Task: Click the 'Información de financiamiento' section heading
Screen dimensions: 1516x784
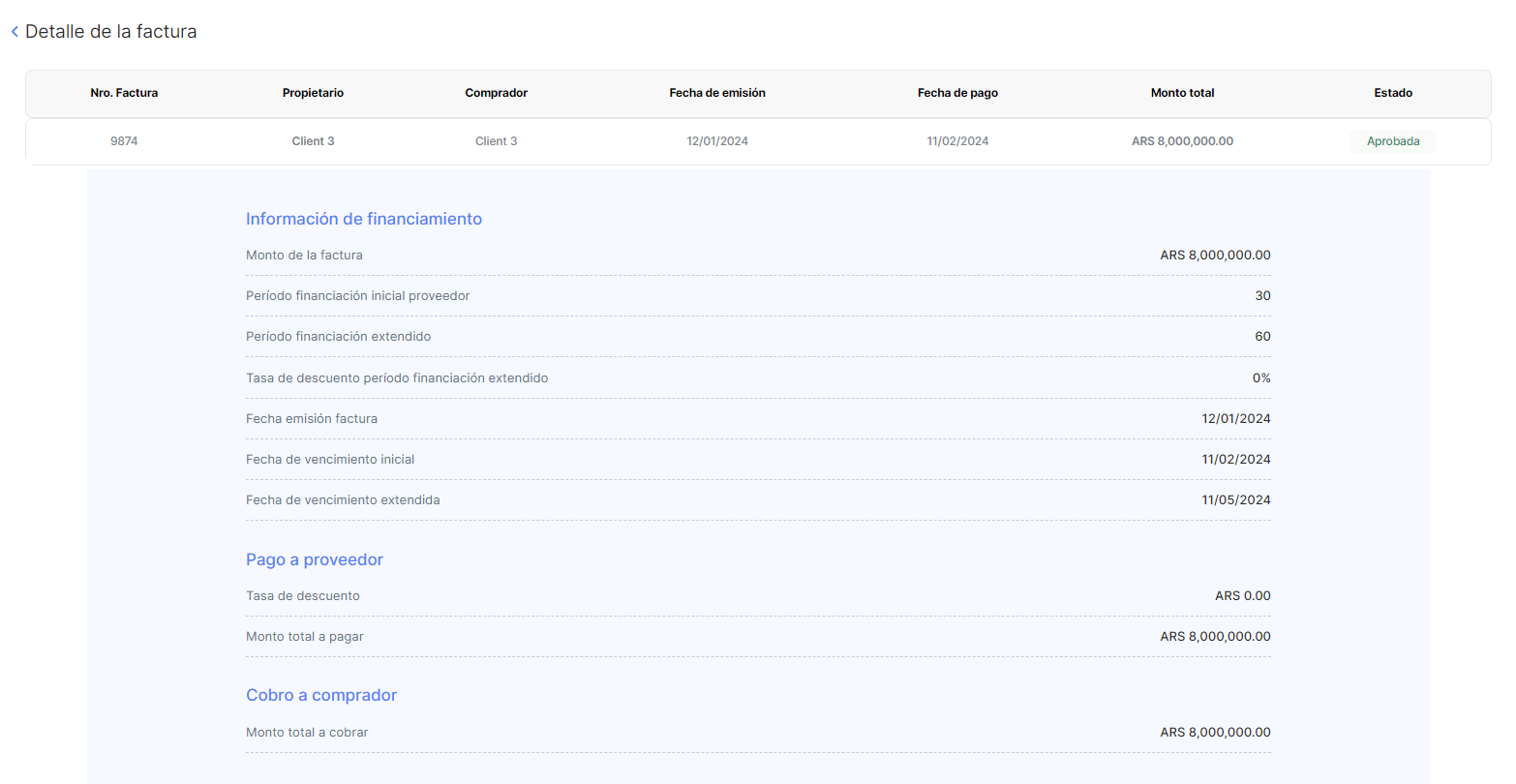Action: [363, 219]
